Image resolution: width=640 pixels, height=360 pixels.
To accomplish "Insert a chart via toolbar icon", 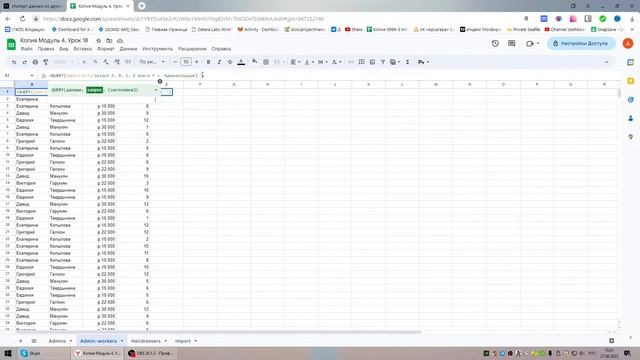I will tap(372, 62).
